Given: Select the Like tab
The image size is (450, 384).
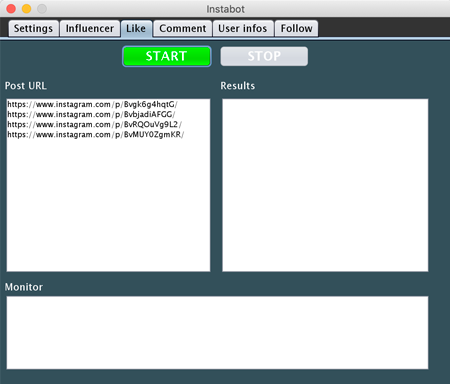Looking at the screenshot, I should click(136, 29).
